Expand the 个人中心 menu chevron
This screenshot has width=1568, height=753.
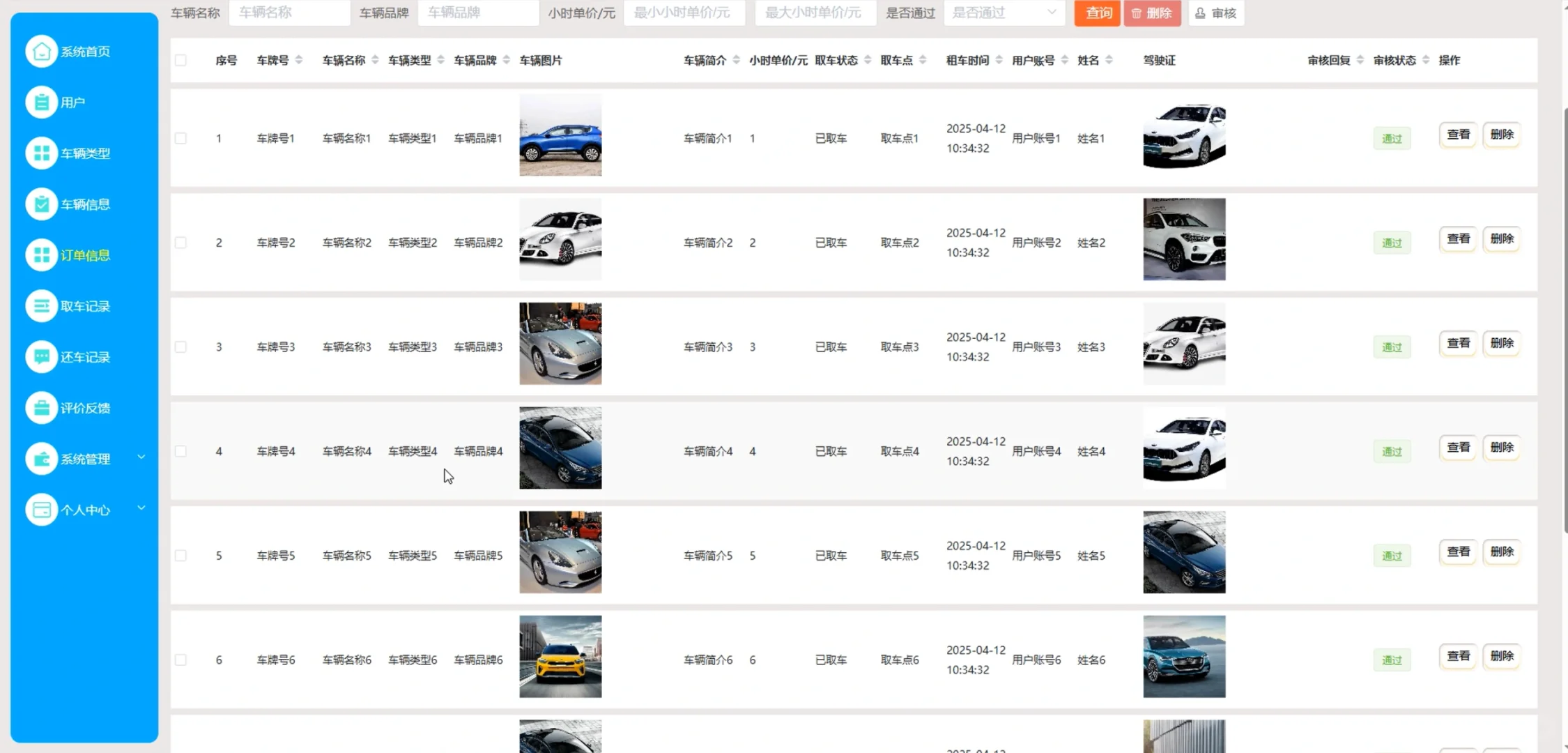[x=142, y=507]
